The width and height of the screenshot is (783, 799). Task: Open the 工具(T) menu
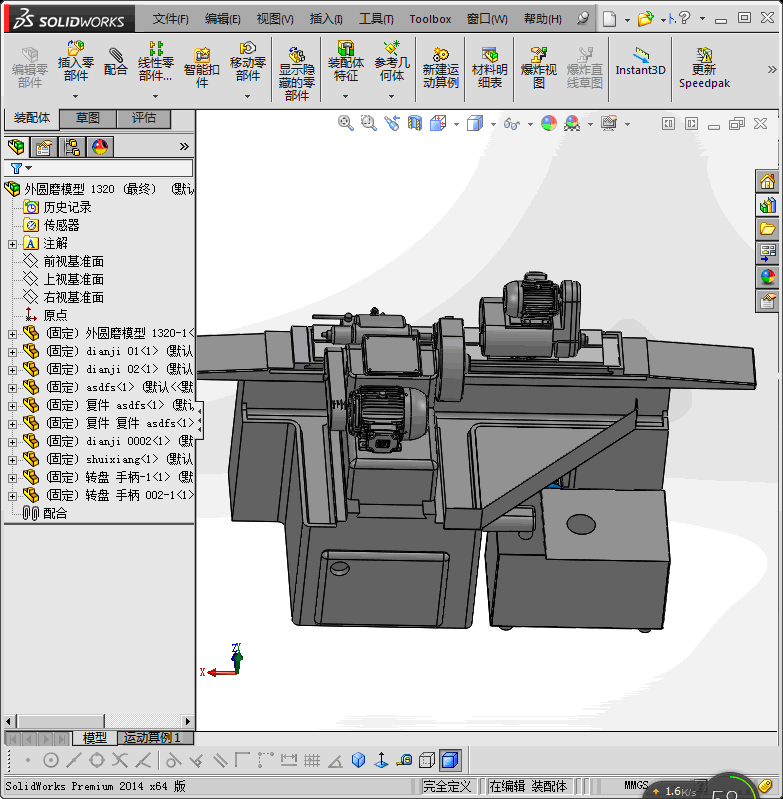376,19
